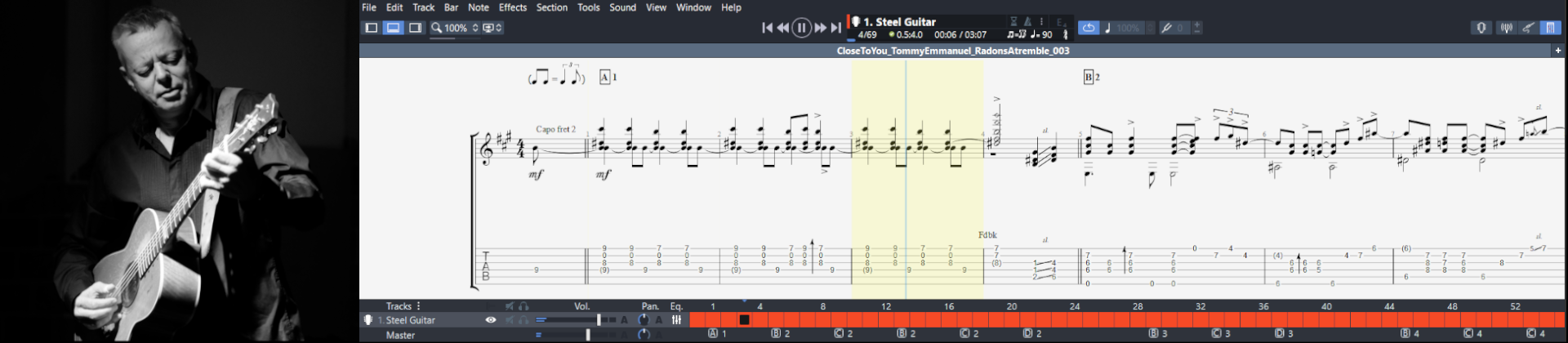
Task: Add a new document tab with plus
Action: click(1557, 51)
